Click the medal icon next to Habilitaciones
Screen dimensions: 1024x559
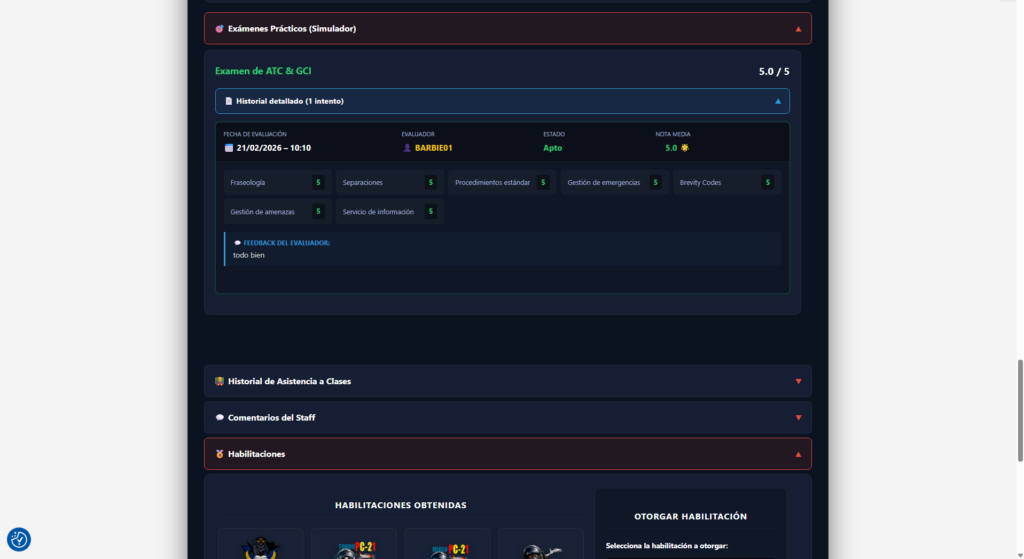point(219,454)
